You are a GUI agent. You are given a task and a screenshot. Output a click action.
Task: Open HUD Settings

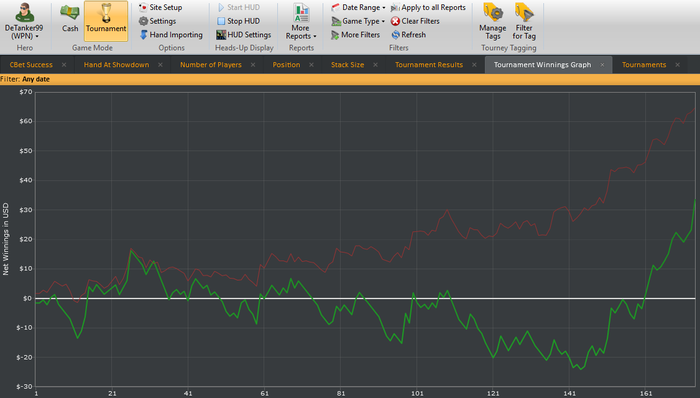(244, 35)
